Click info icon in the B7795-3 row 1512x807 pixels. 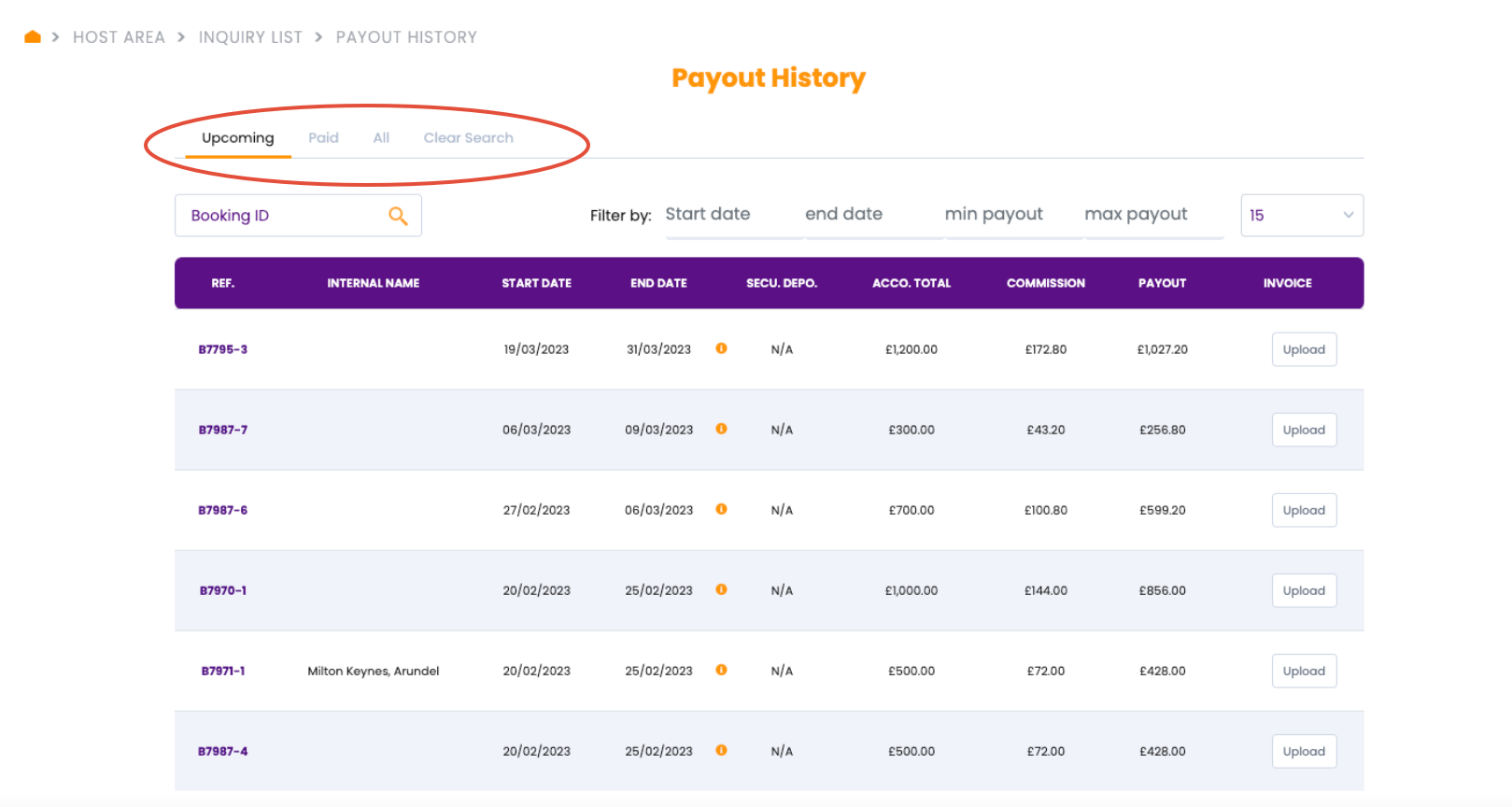tap(721, 348)
